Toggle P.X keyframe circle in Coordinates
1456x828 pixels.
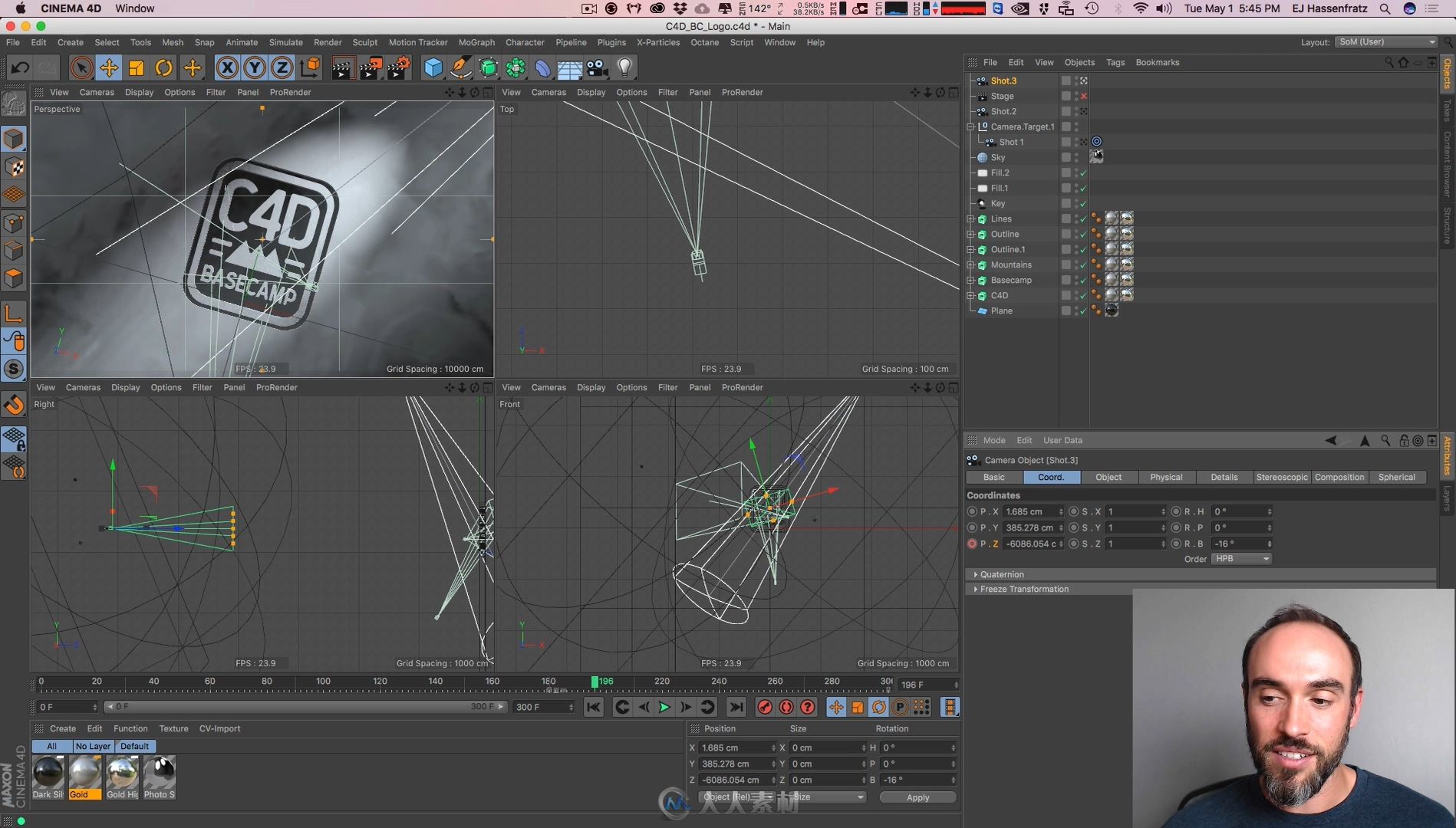point(972,511)
